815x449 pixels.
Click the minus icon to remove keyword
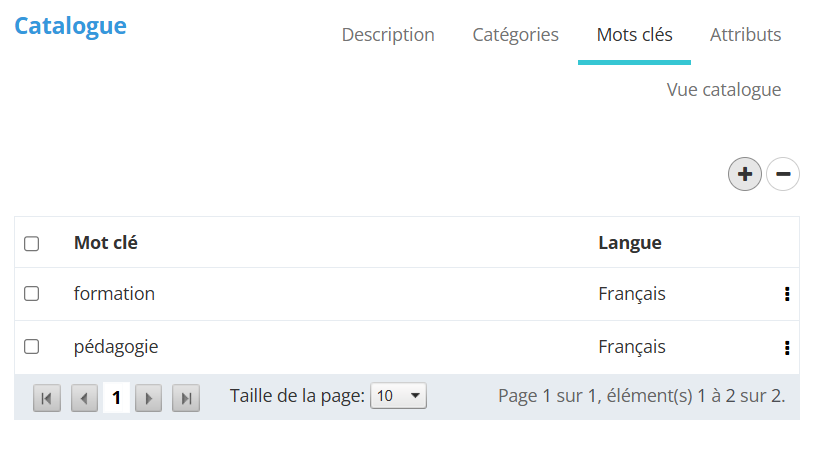[x=782, y=174]
